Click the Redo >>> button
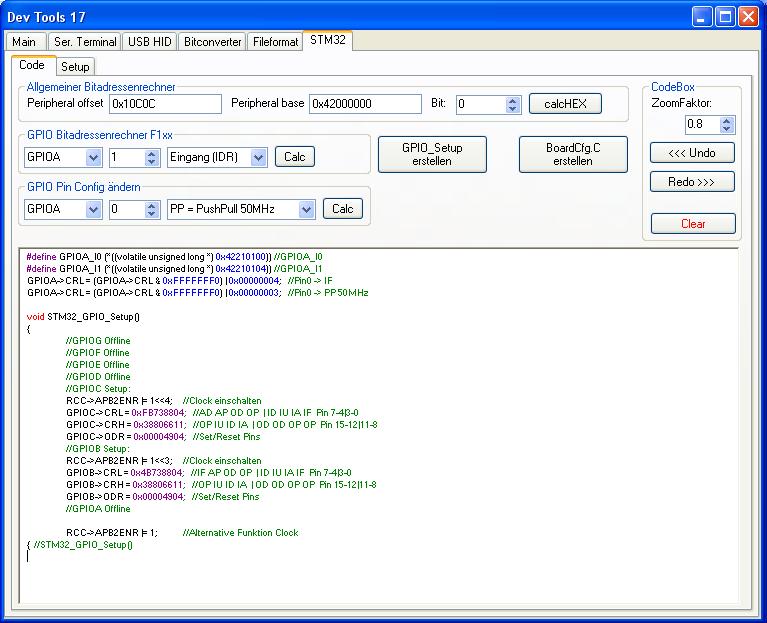The image size is (767, 623). [x=692, y=182]
